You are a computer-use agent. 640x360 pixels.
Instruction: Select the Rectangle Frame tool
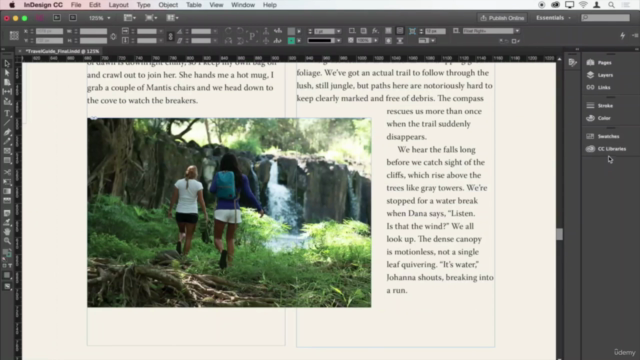coord(7,151)
